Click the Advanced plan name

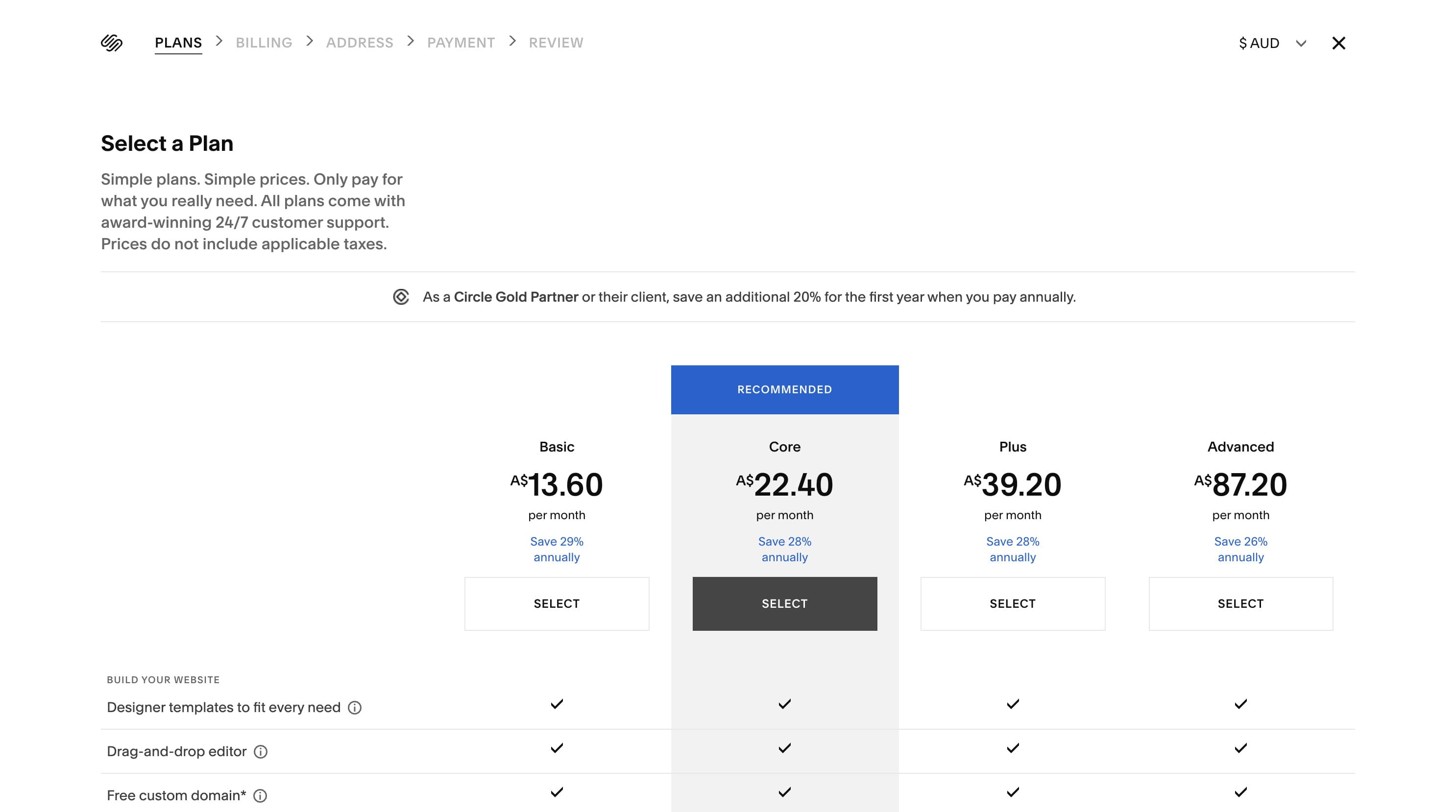coord(1240,447)
